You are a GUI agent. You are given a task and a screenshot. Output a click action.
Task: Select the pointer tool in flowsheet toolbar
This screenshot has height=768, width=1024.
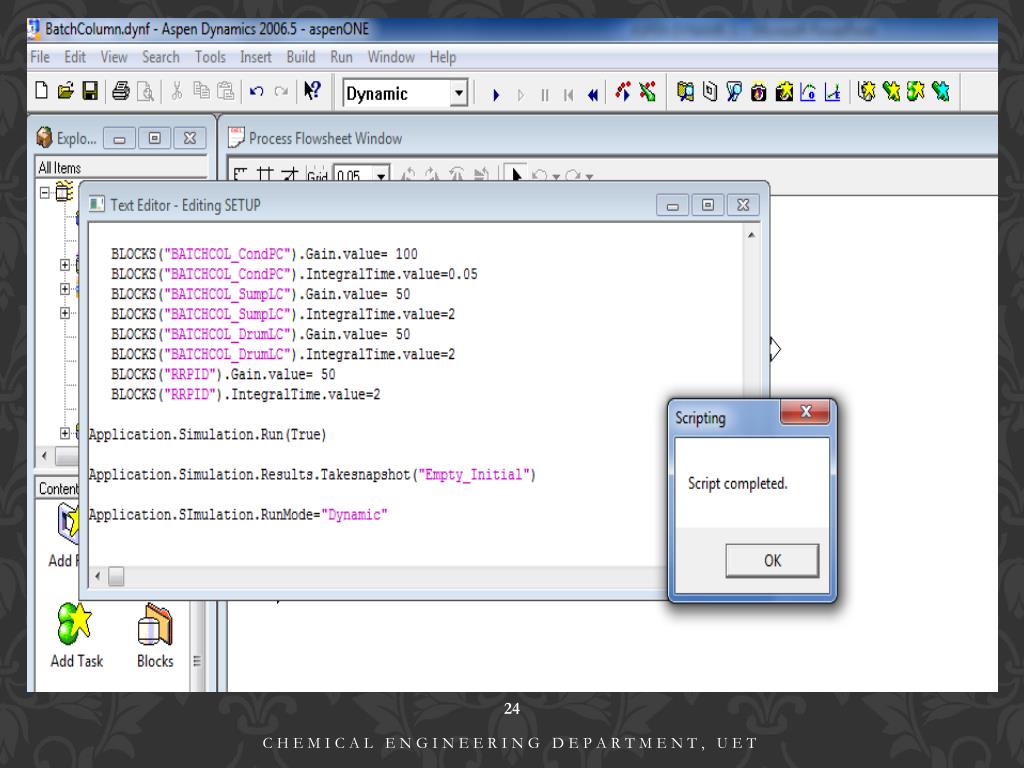[x=516, y=174]
